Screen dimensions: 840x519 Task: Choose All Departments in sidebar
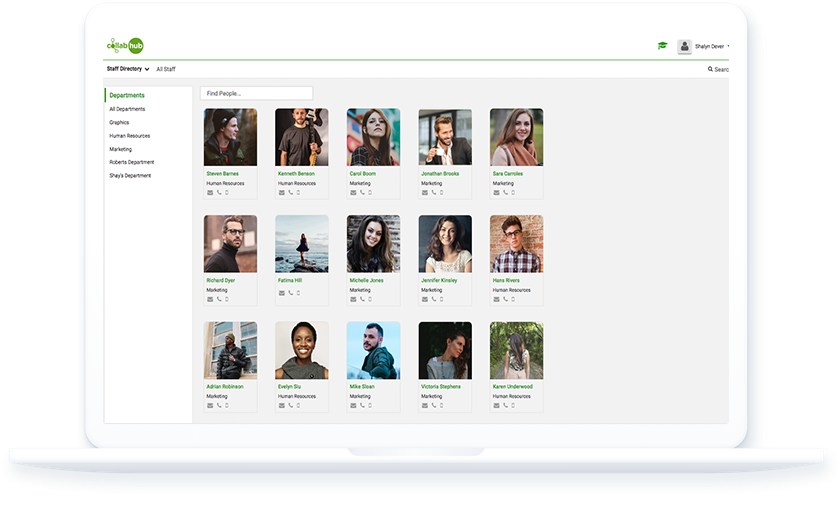click(x=127, y=109)
